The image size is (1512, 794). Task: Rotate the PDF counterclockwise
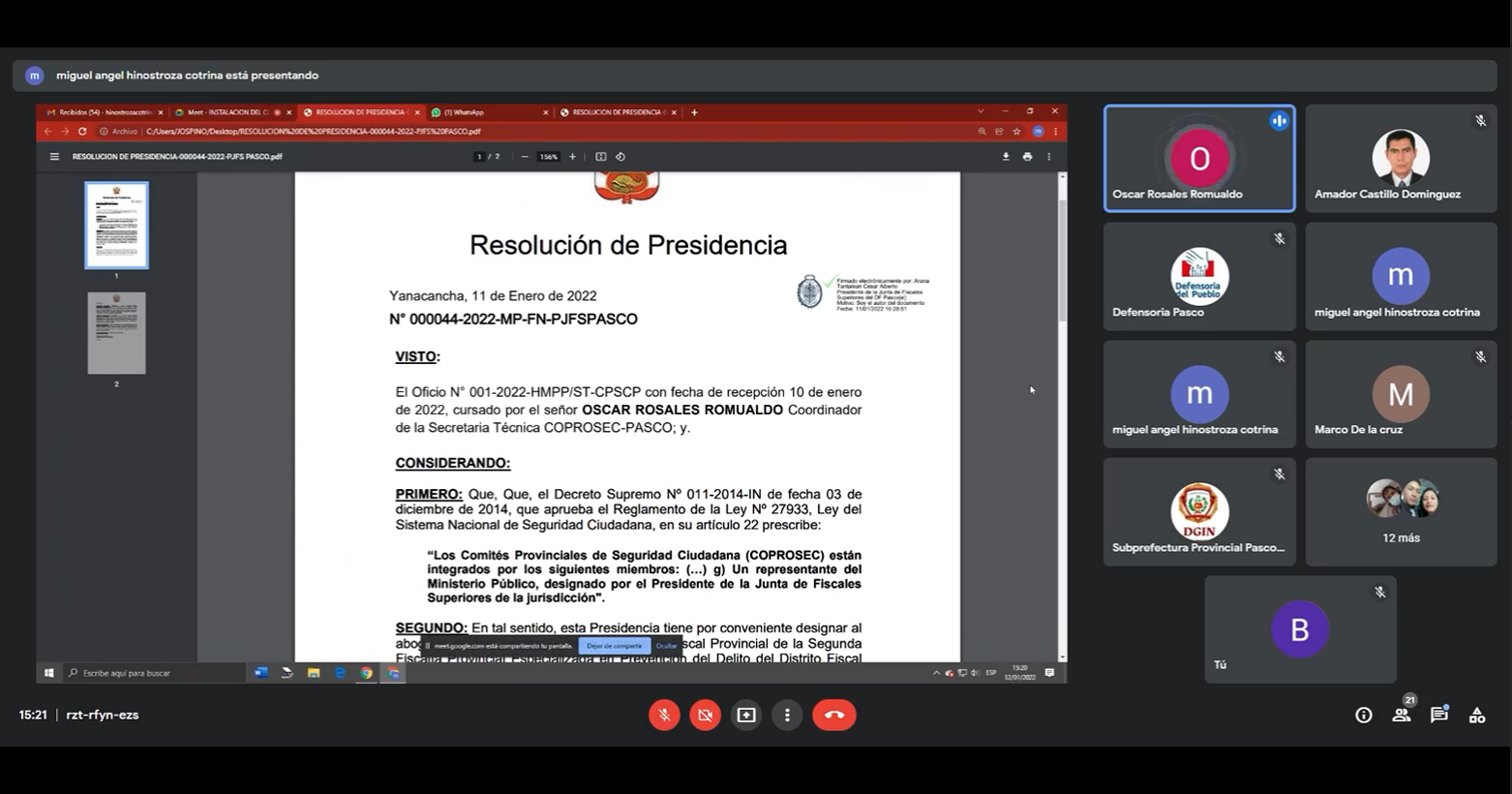point(620,157)
